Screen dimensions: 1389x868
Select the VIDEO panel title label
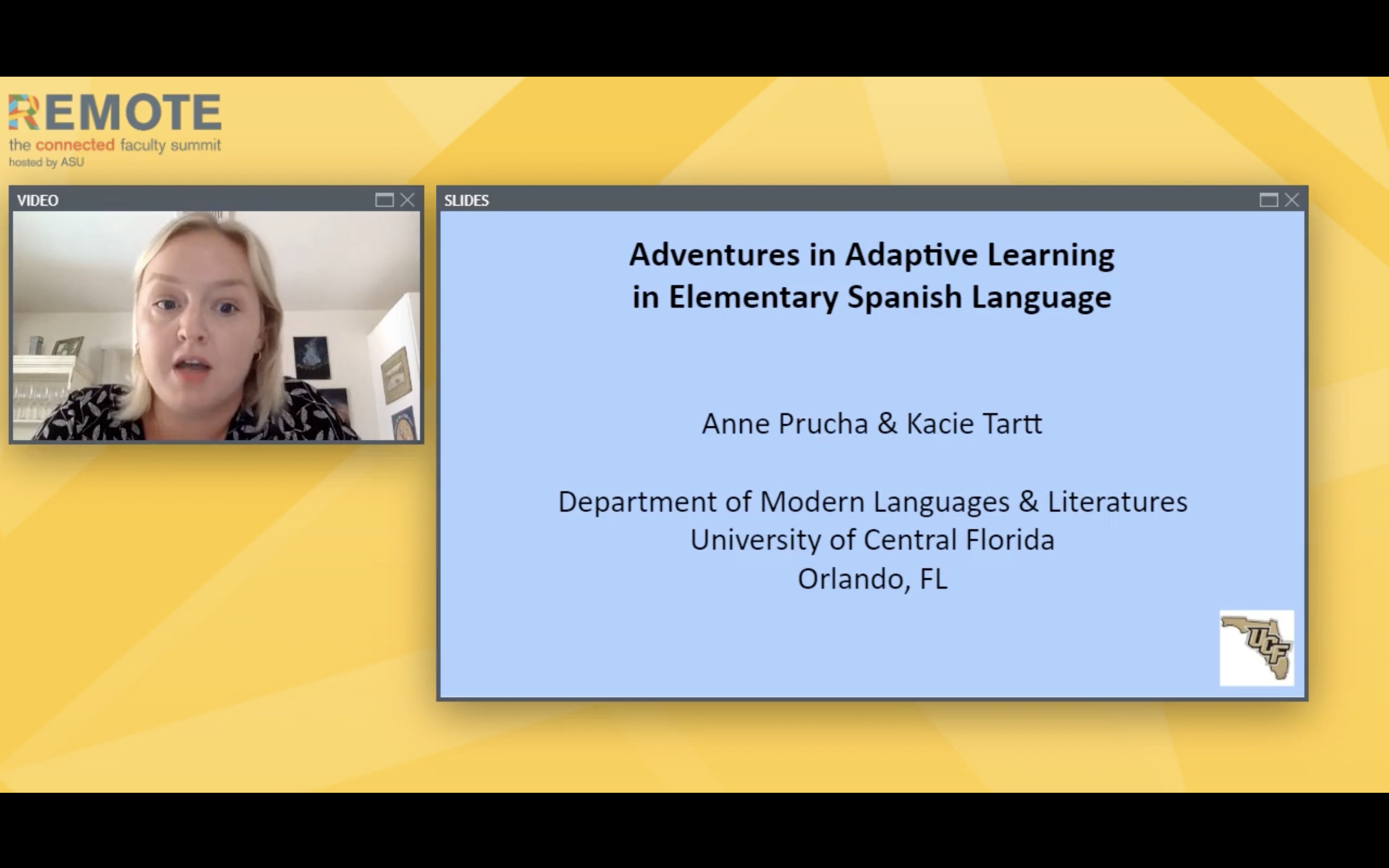tap(38, 200)
